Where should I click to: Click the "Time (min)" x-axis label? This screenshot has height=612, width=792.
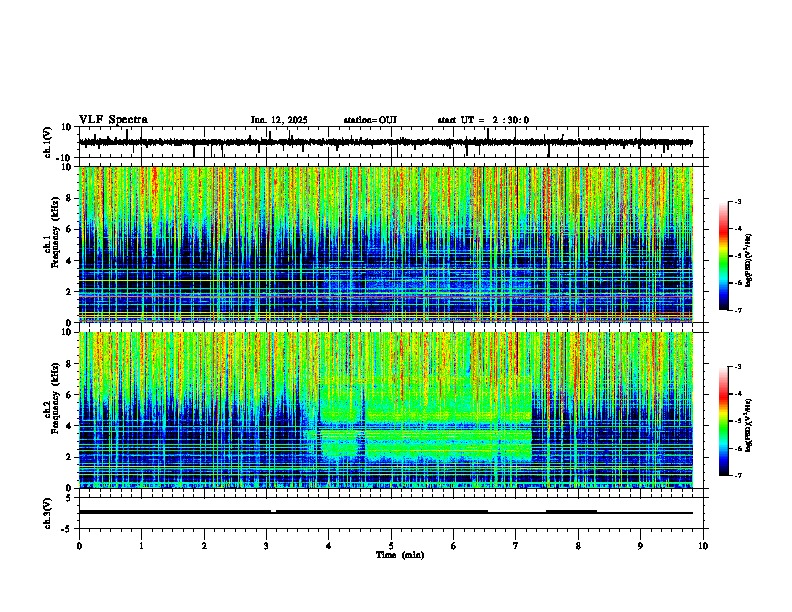pyautogui.click(x=400, y=555)
